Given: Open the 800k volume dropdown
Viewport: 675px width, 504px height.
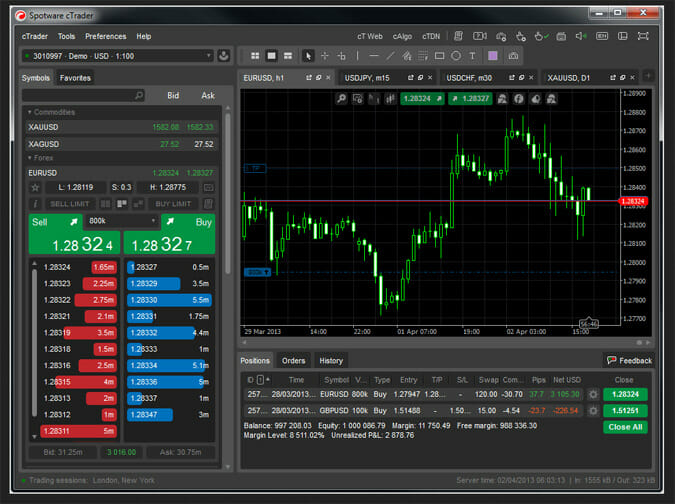Looking at the screenshot, I should (x=122, y=221).
